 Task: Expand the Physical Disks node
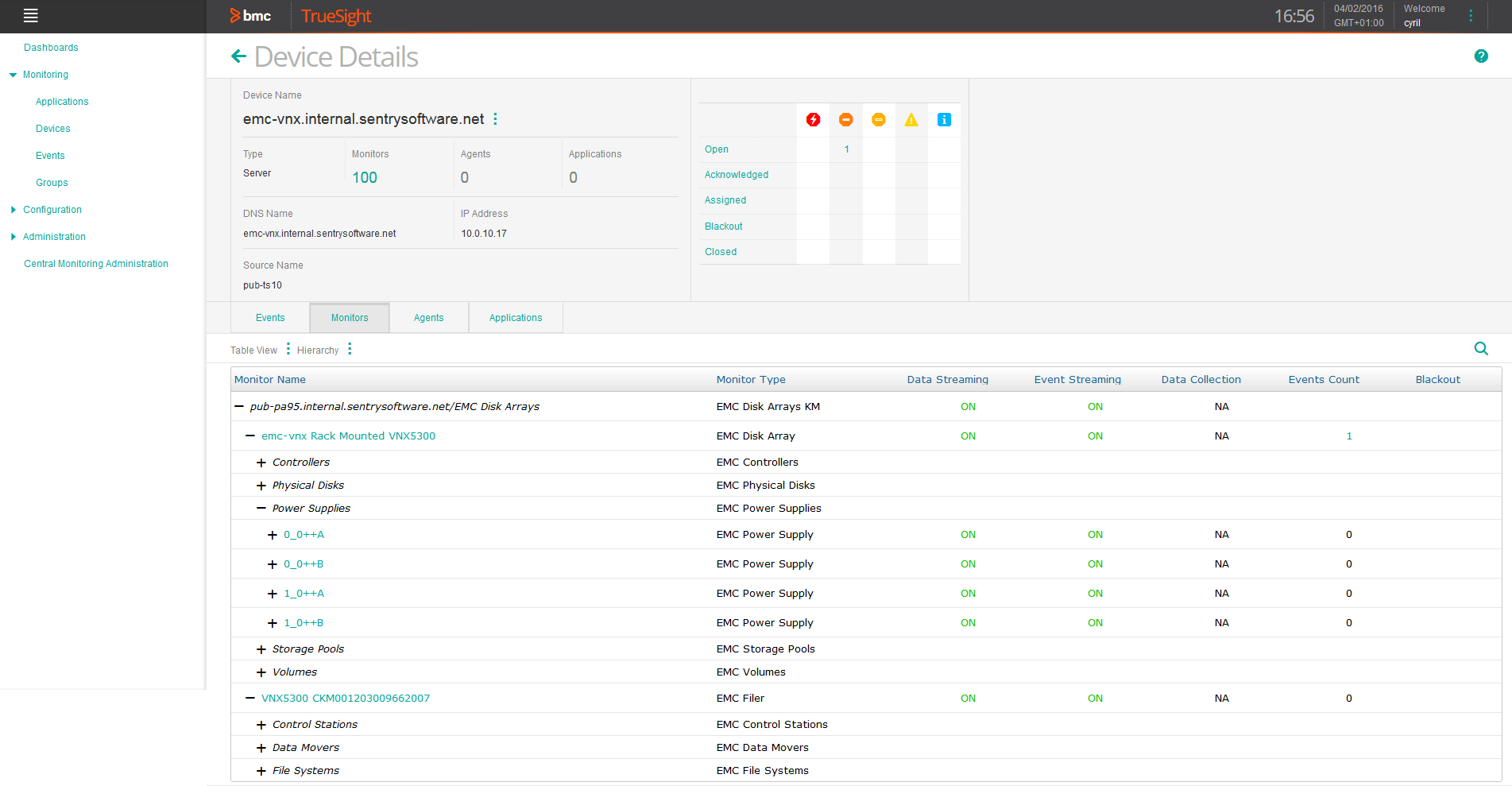pyautogui.click(x=261, y=486)
